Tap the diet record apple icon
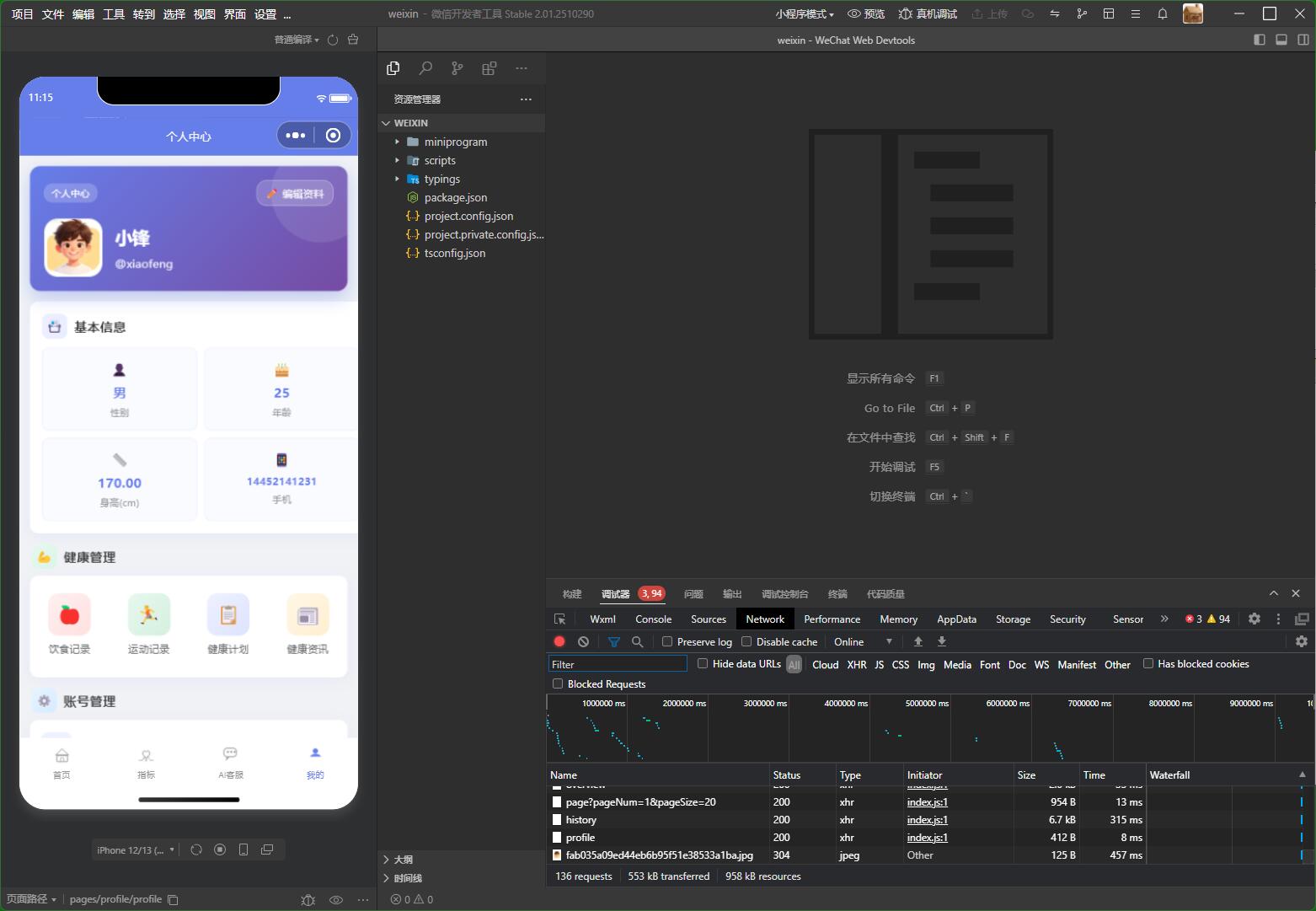 70,614
